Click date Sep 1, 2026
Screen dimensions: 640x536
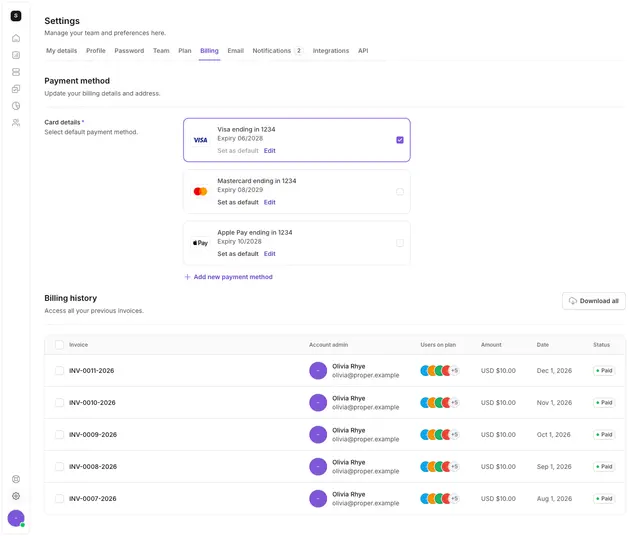554,467
